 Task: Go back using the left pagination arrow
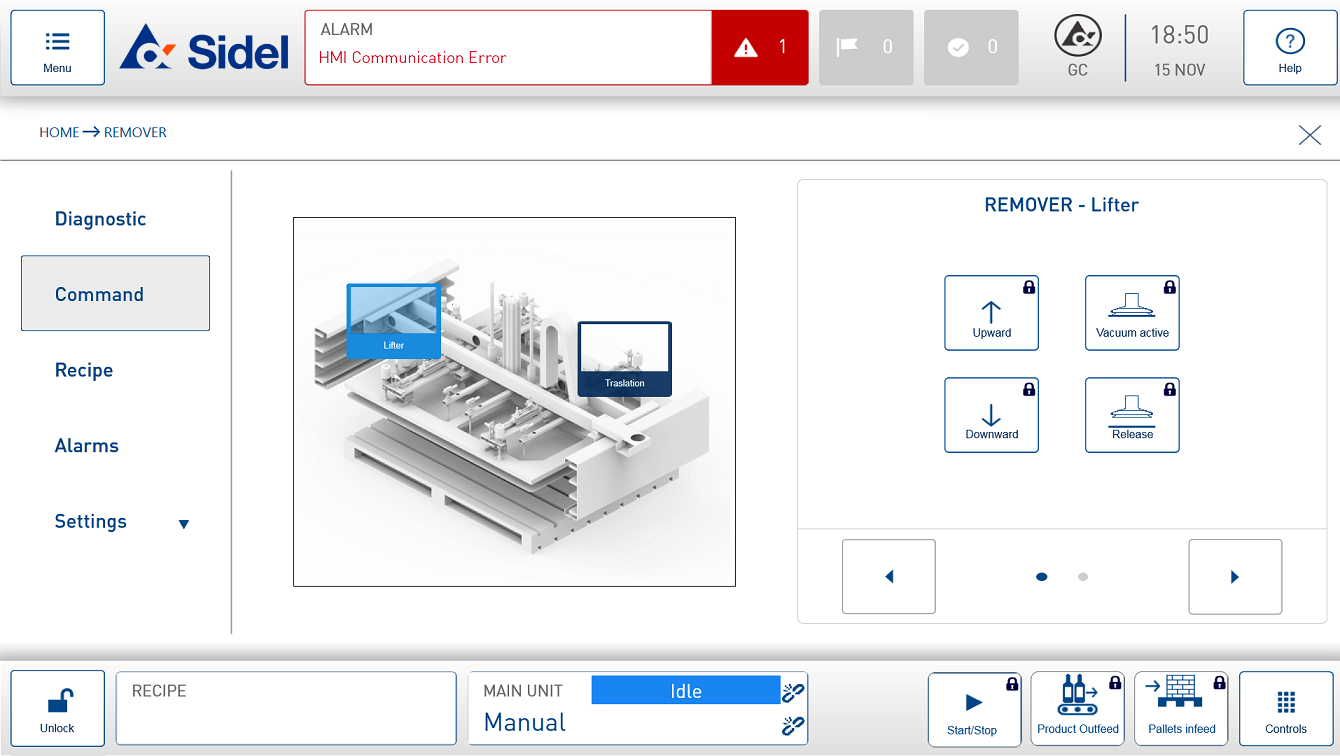[888, 576]
